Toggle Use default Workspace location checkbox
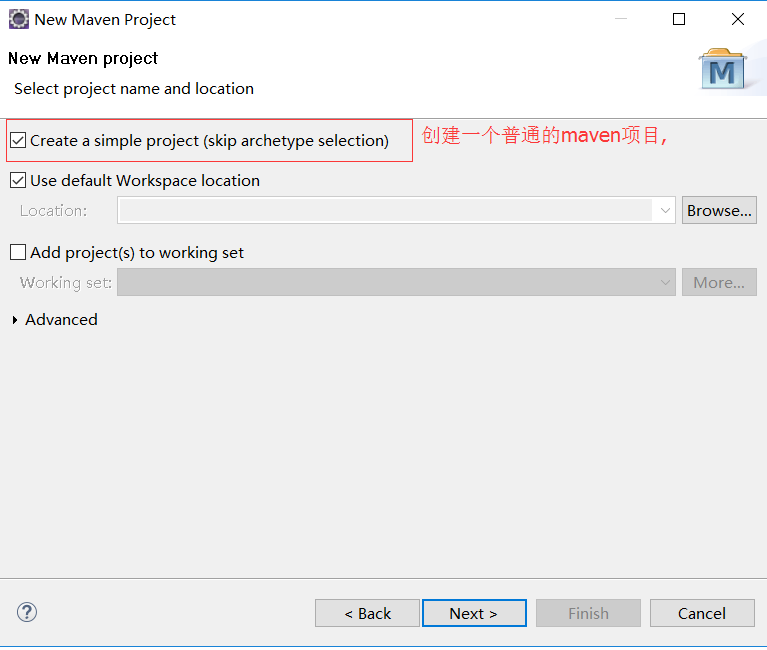The image size is (767, 650). (x=18, y=180)
